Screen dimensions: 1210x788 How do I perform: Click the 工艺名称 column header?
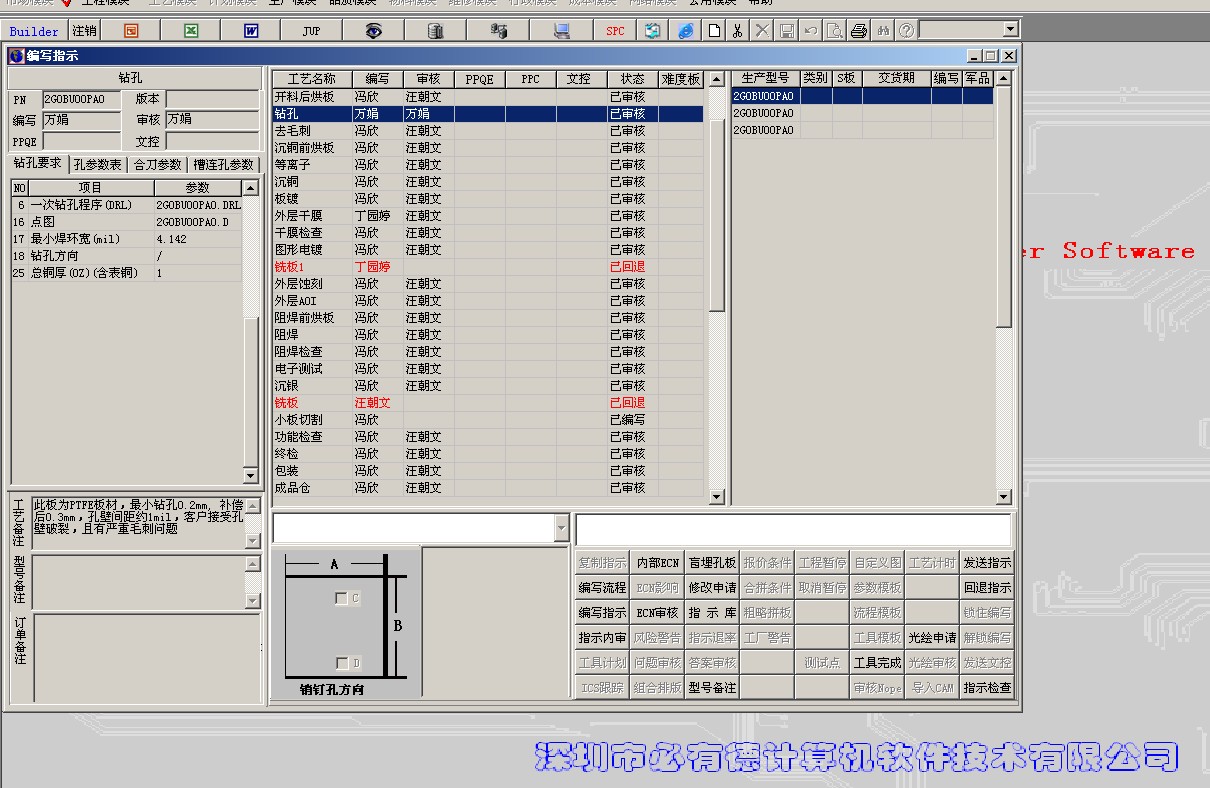coord(312,79)
